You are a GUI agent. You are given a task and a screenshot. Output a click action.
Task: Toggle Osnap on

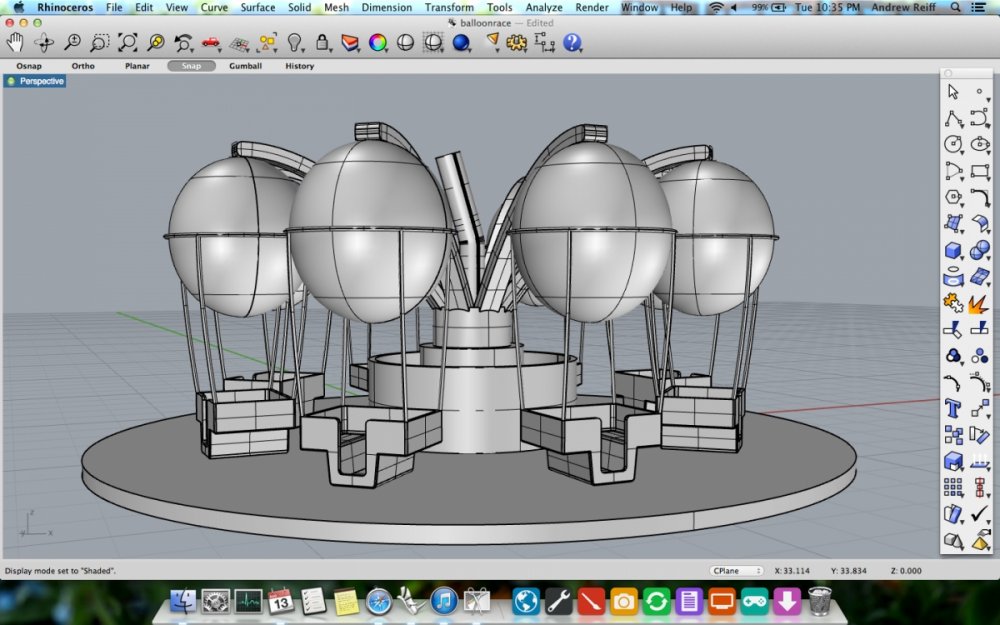pos(29,66)
